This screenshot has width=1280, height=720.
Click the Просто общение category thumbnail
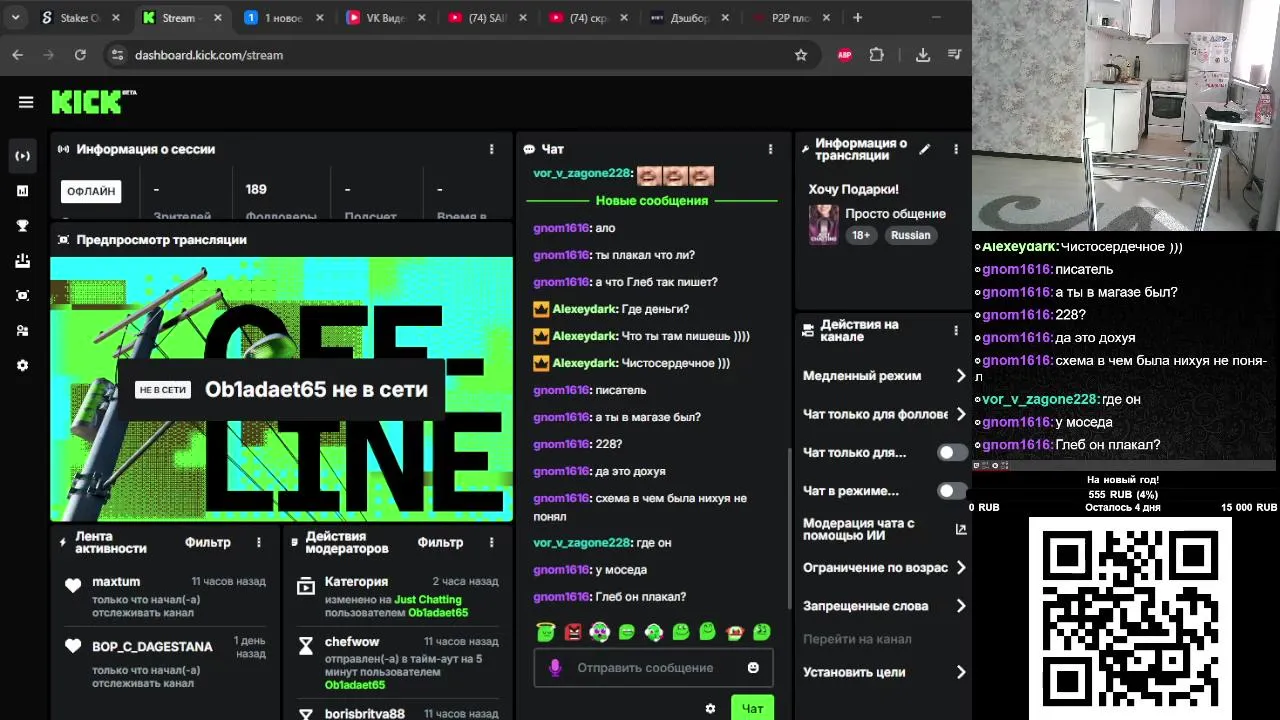pyautogui.click(x=824, y=224)
